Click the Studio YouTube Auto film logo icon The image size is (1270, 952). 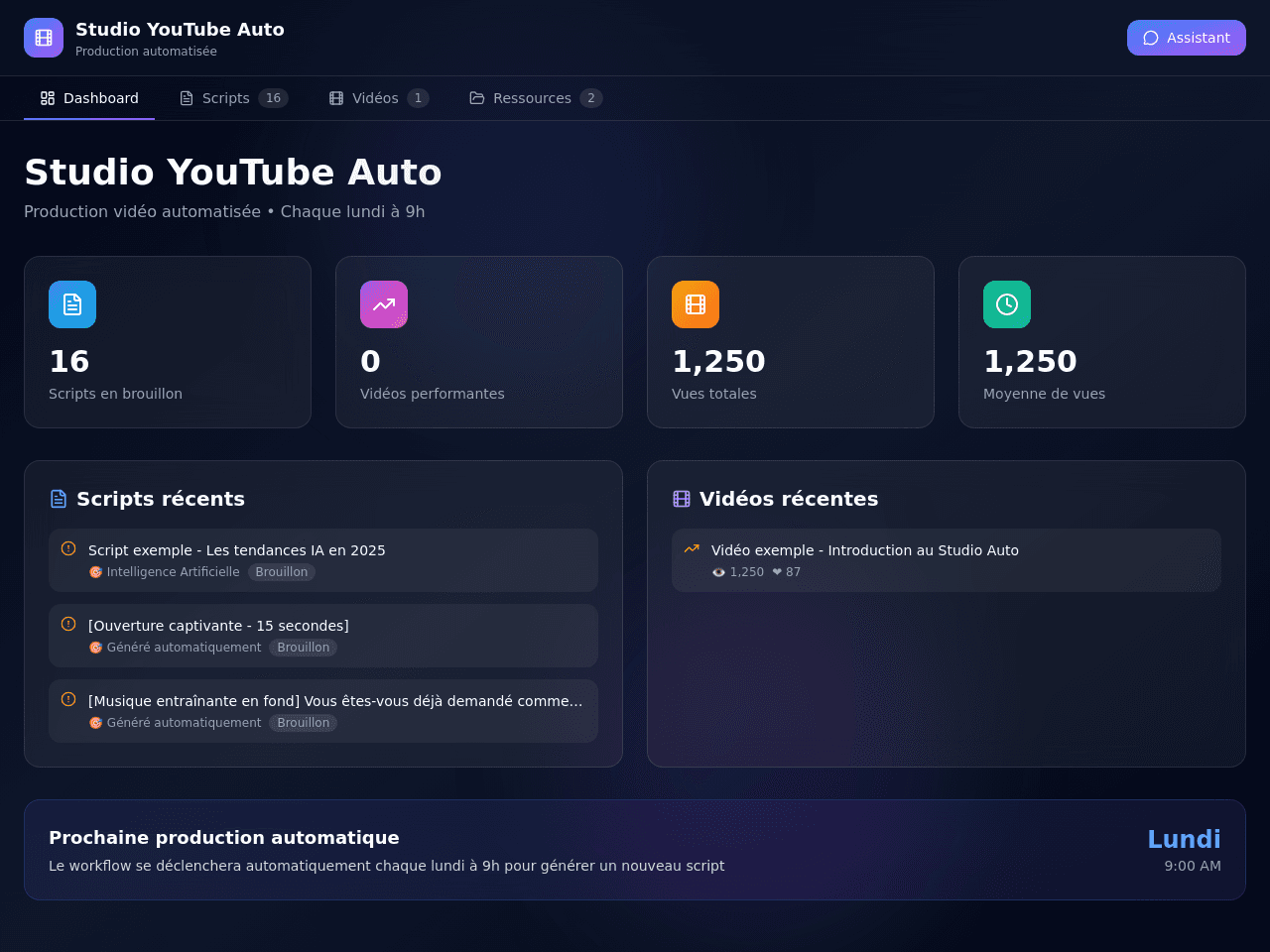click(x=44, y=38)
